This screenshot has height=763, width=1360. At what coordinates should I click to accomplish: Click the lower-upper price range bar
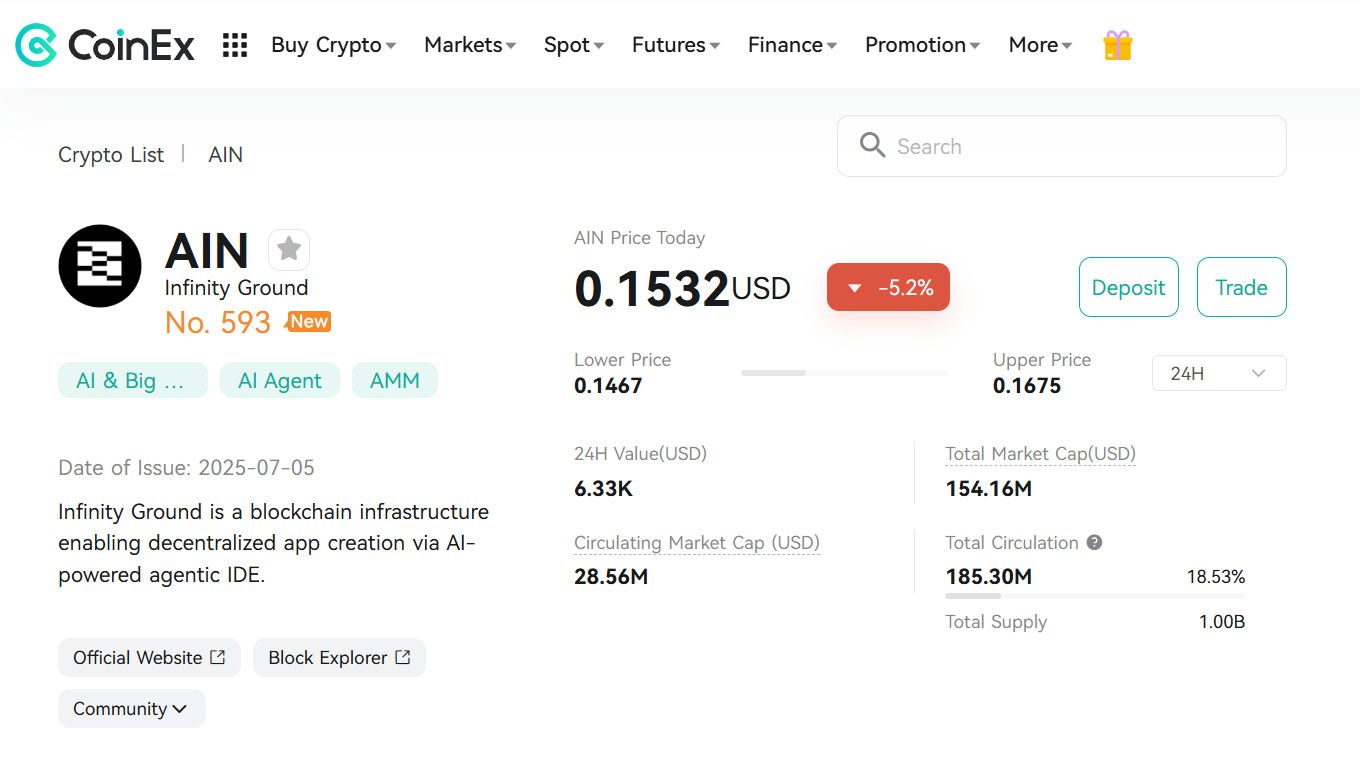pyautogui.click(x=844, y=373)
